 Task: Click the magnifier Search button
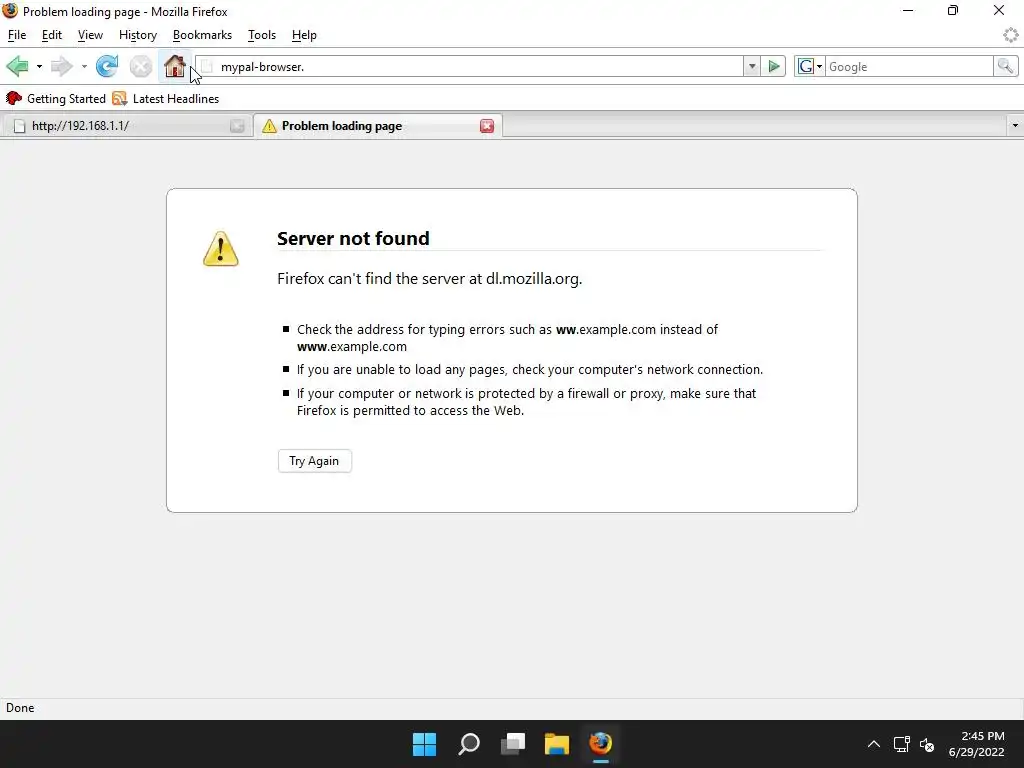1005,66
